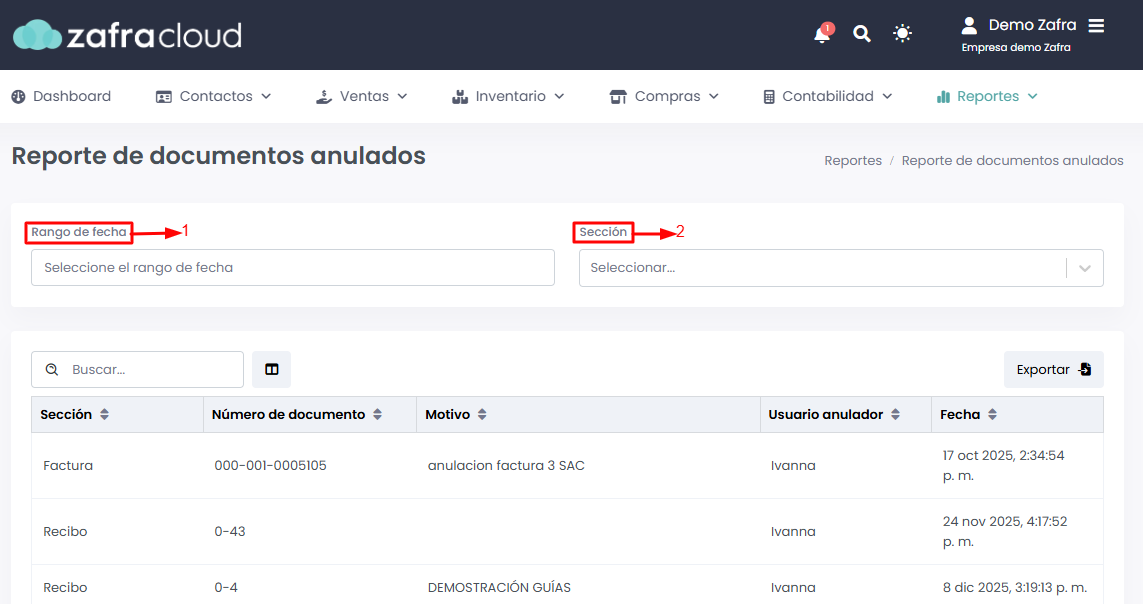Click the Dashboard palette icon
Image resolution: width=1143 pixels, height=604 pixels.
point(18,97)
